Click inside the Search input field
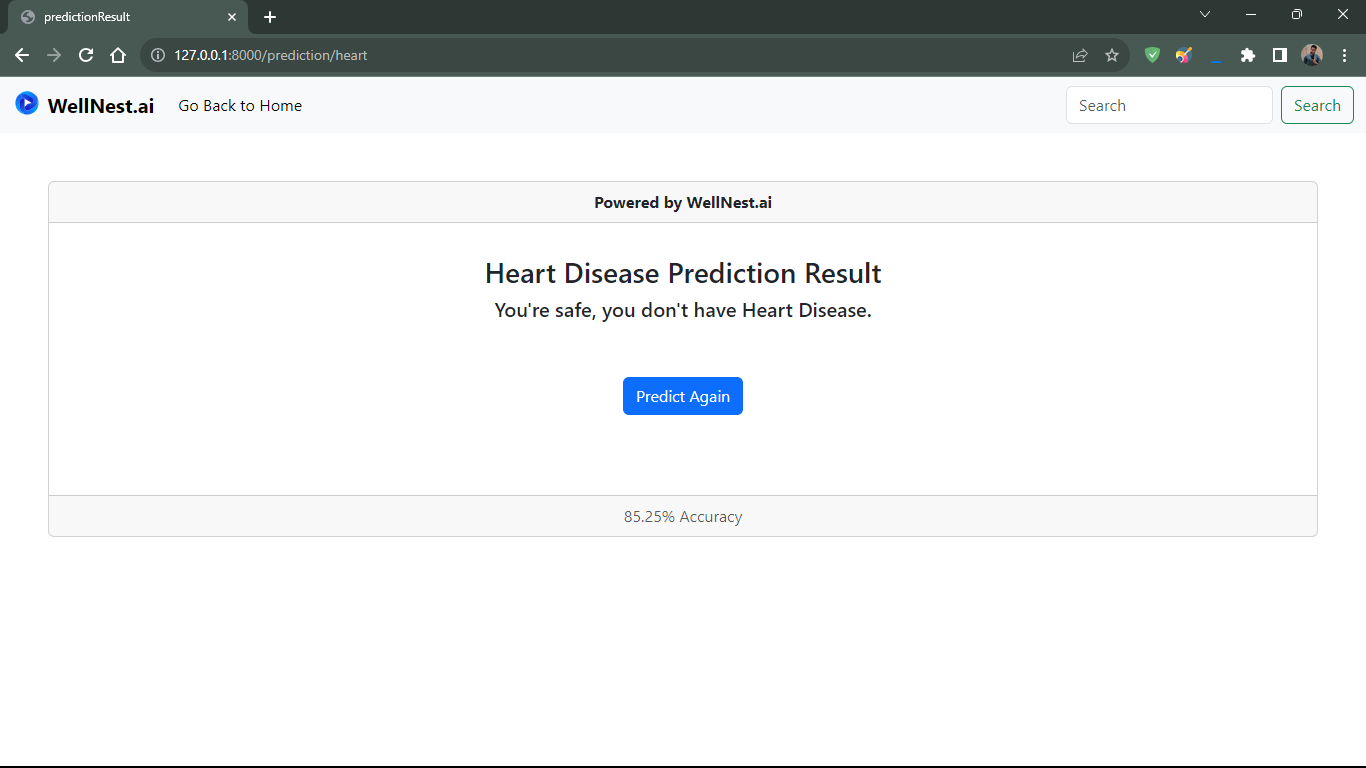 tap(1169, 105)
